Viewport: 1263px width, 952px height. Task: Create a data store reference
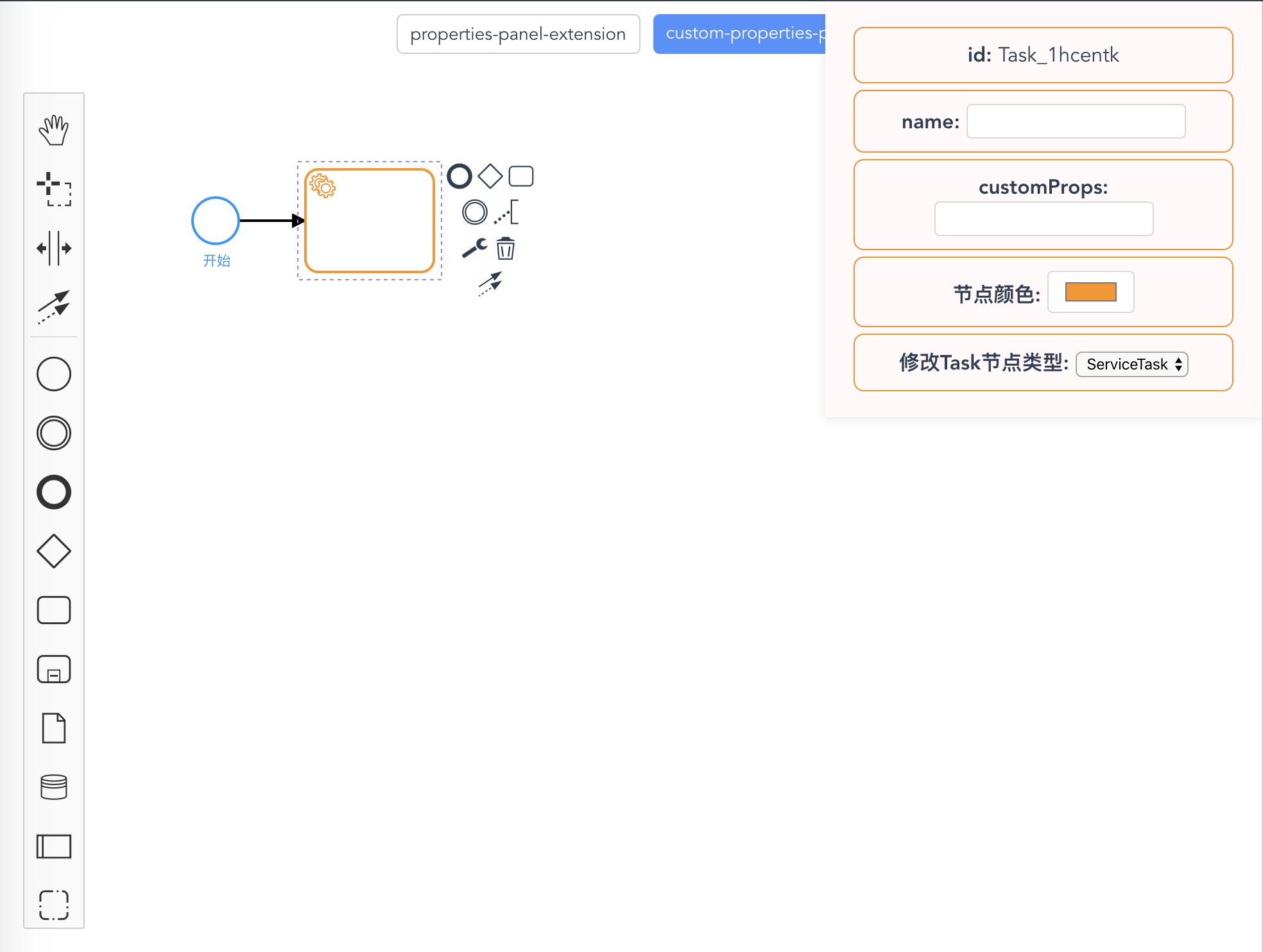coord(54,787)
